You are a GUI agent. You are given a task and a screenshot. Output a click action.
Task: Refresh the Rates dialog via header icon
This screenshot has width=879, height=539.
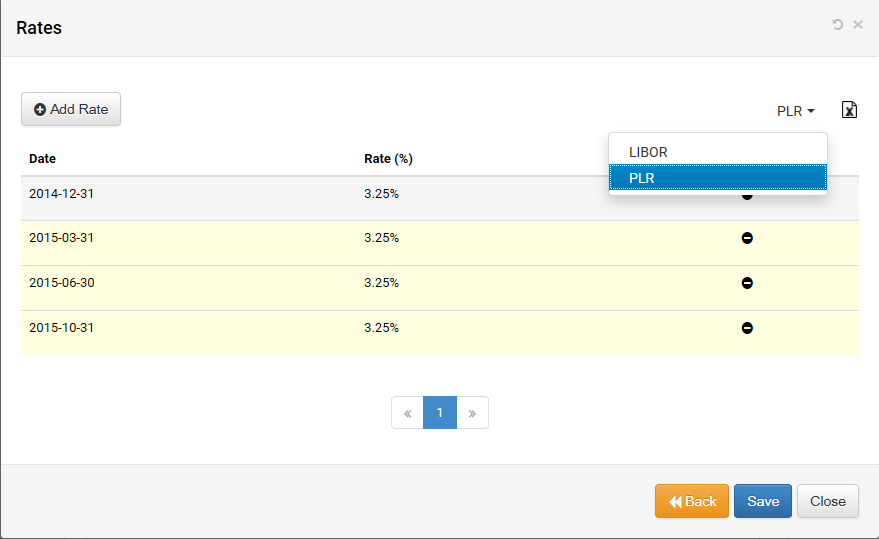(838, 24)
